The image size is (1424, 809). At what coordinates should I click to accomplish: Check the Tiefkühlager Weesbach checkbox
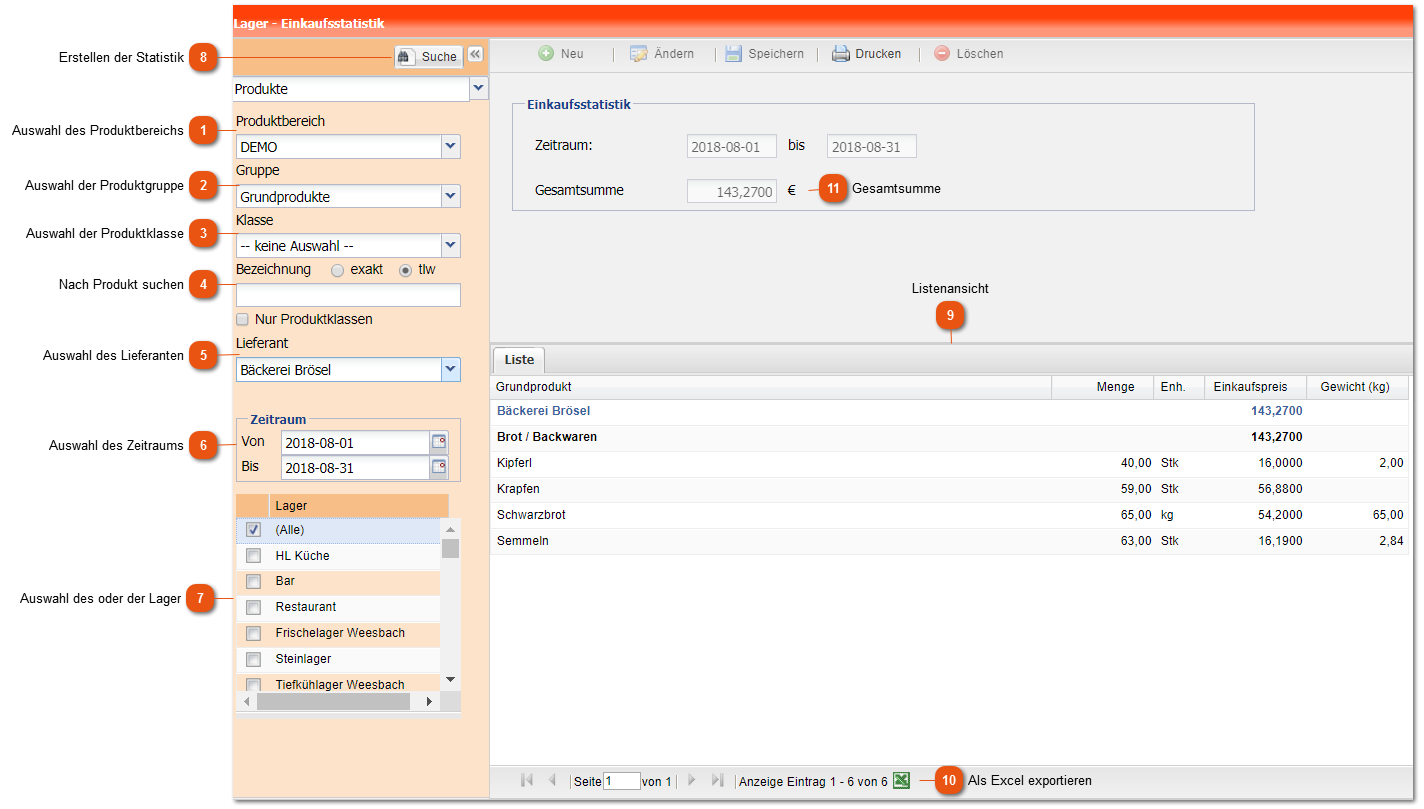click(x=253, y=685)
